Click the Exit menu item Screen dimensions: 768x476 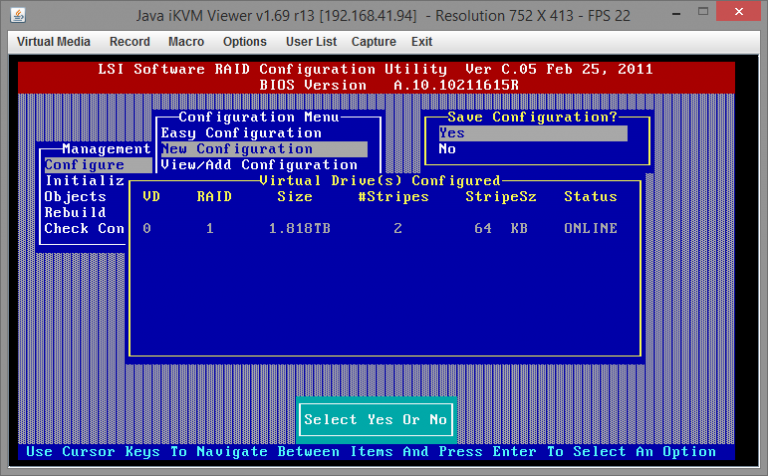point(421,42)
